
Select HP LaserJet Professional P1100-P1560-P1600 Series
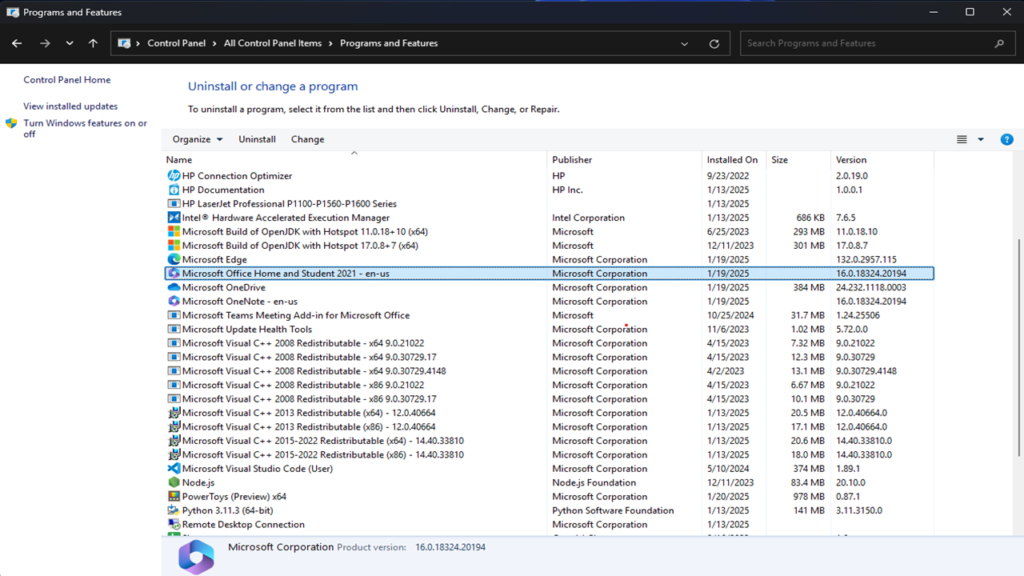coord(549,204)
